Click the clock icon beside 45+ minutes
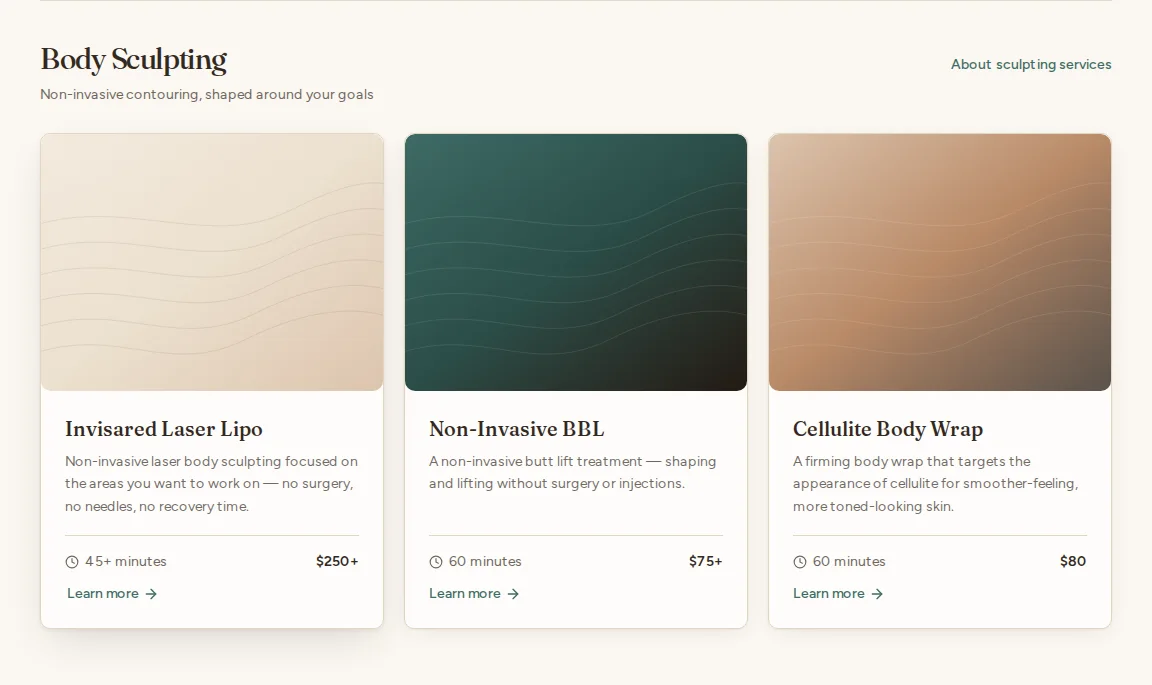1152x685 pixels. [72, 562]
